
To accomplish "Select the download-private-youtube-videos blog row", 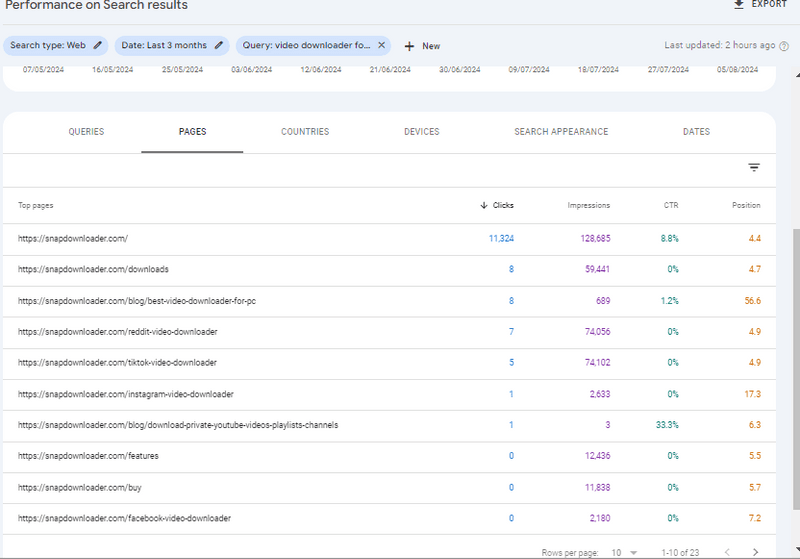I will pos(389,425).
